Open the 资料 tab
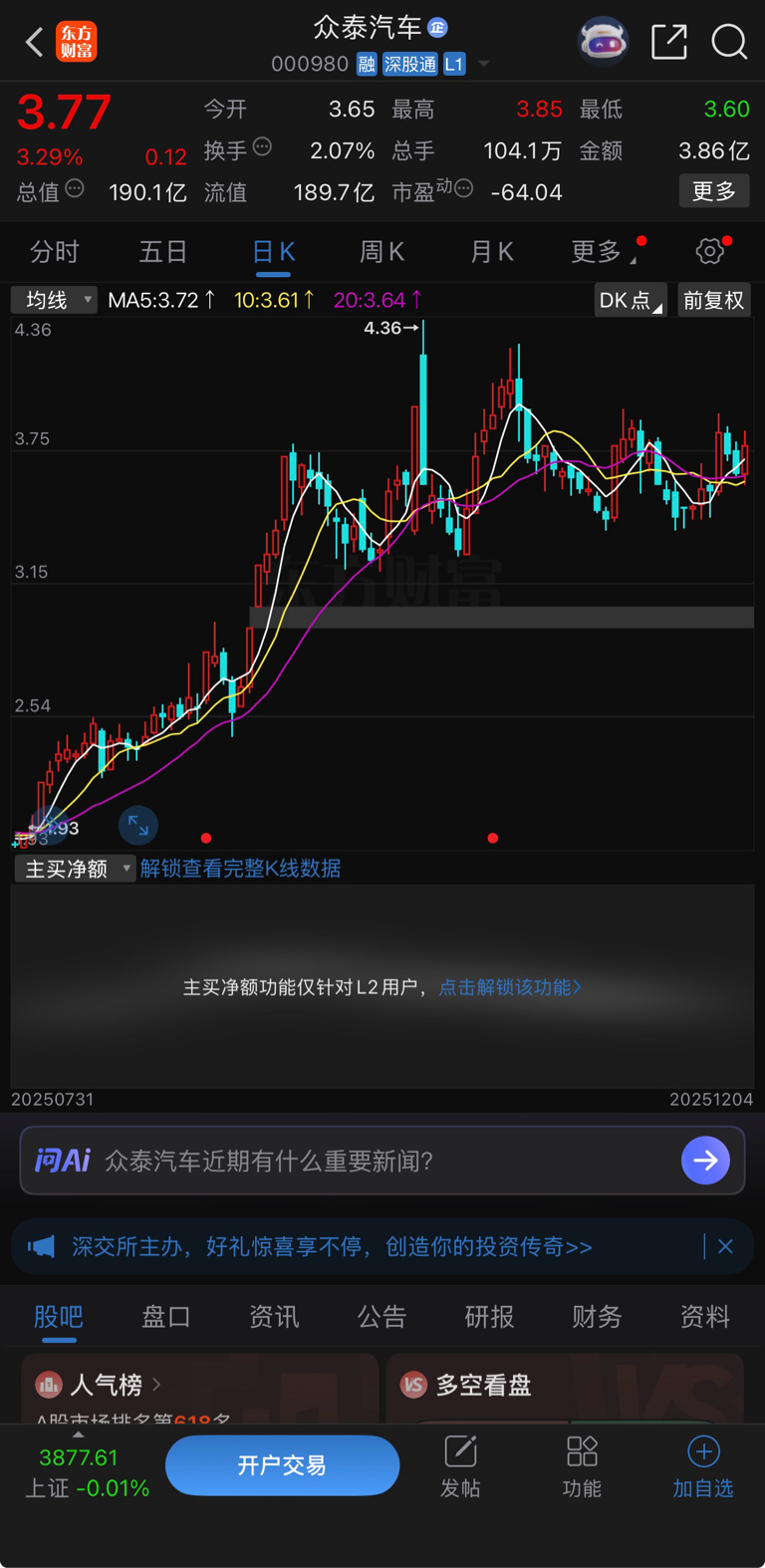Image resolution: width=765 pixels, height=1568 pixels. pyautogui.click(x=704, y=1317)
